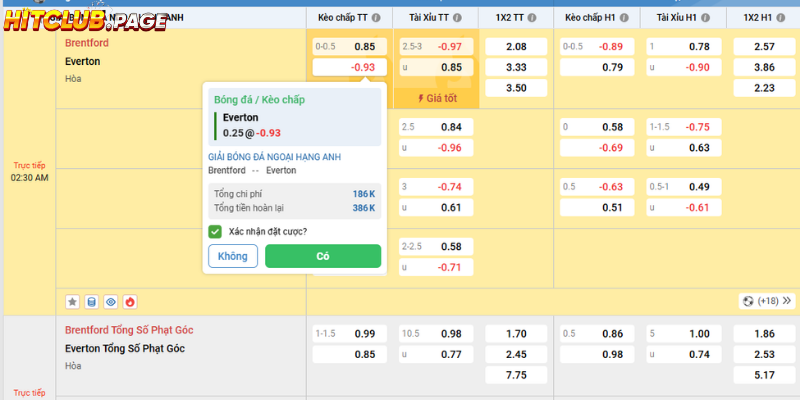
Task: Click the red flame hot icon
Action: click(x=130, y=301)
